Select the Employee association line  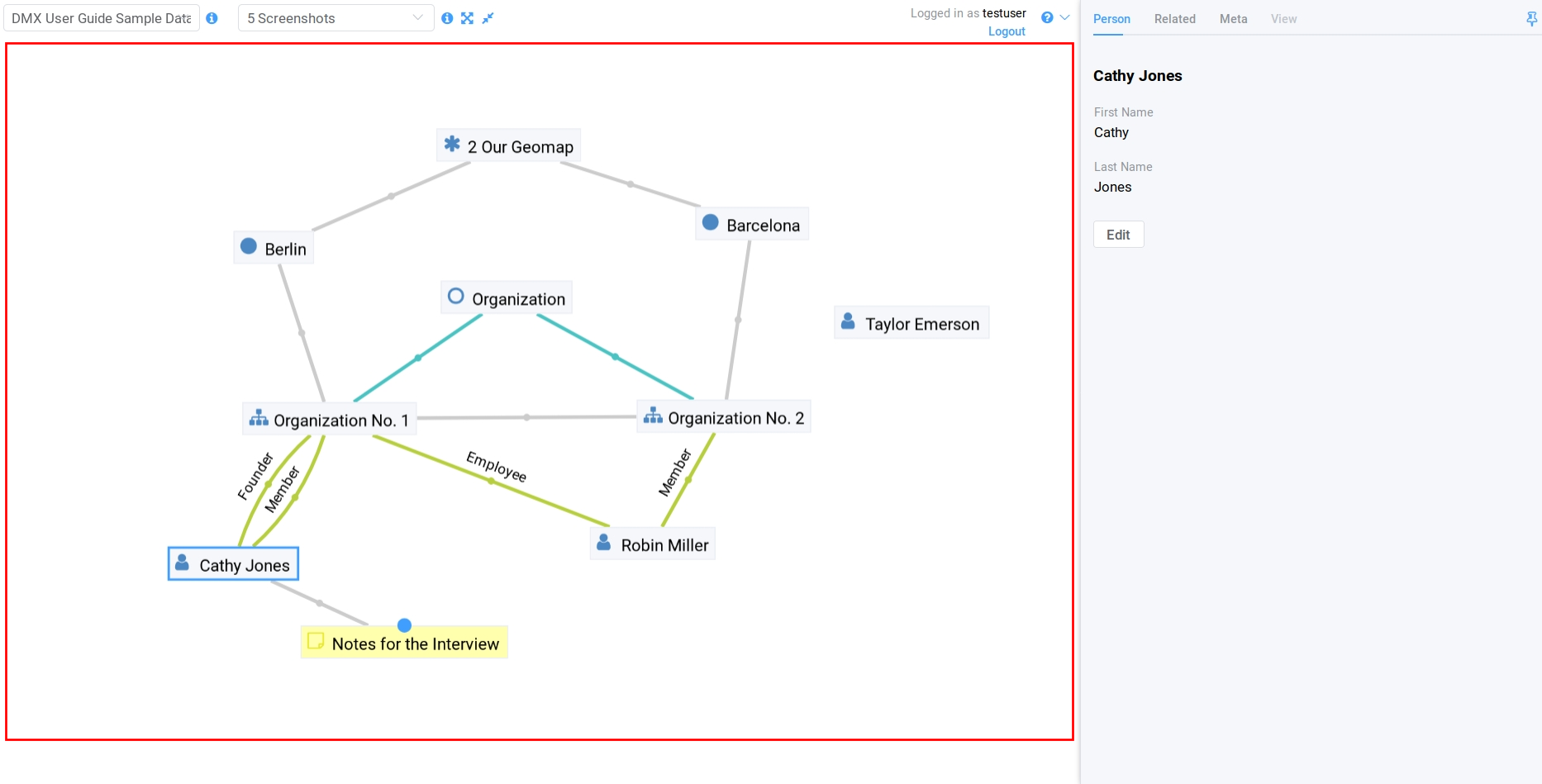pos(492,481)
